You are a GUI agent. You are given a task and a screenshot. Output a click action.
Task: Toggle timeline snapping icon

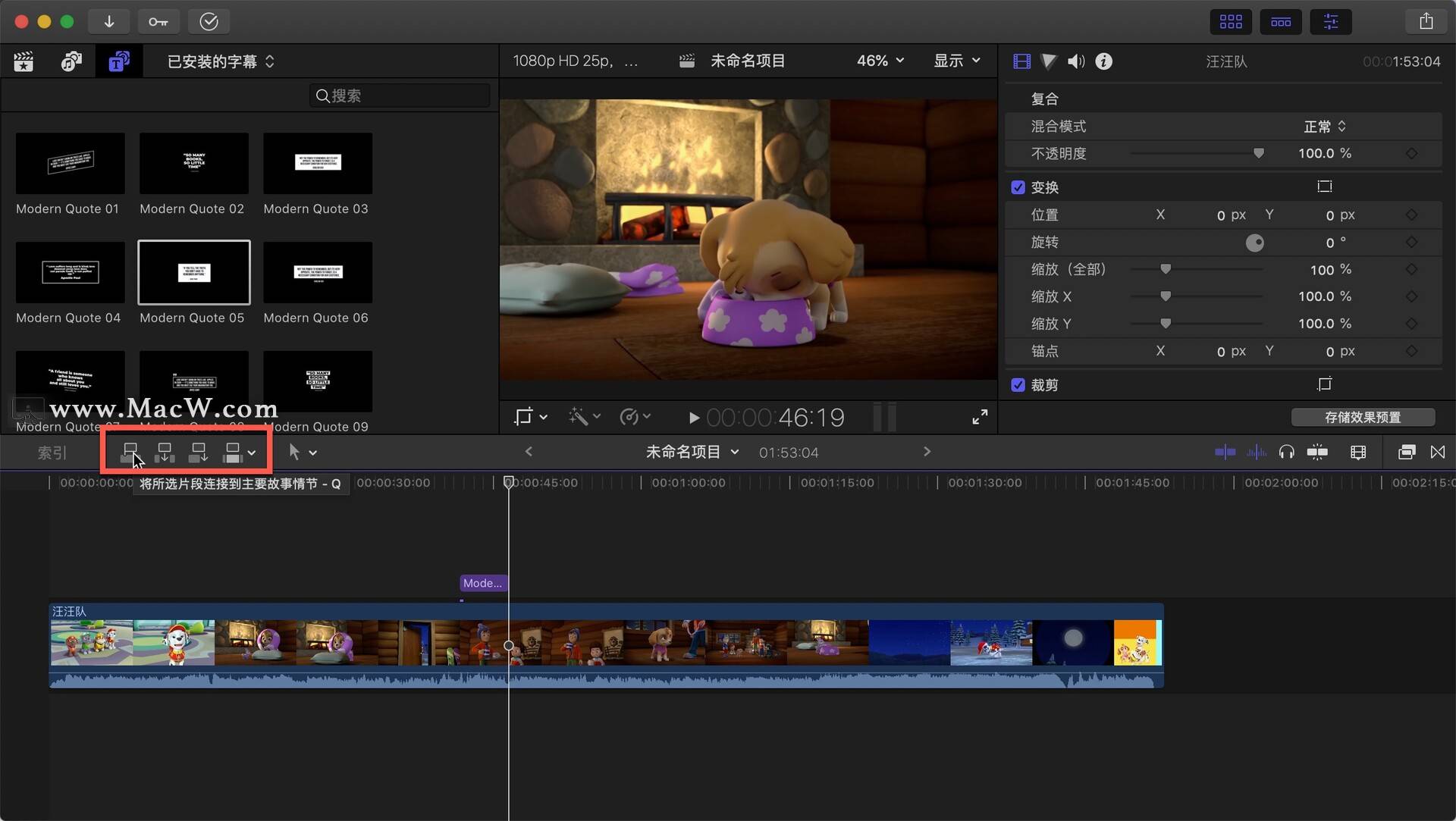point(1317,453)
